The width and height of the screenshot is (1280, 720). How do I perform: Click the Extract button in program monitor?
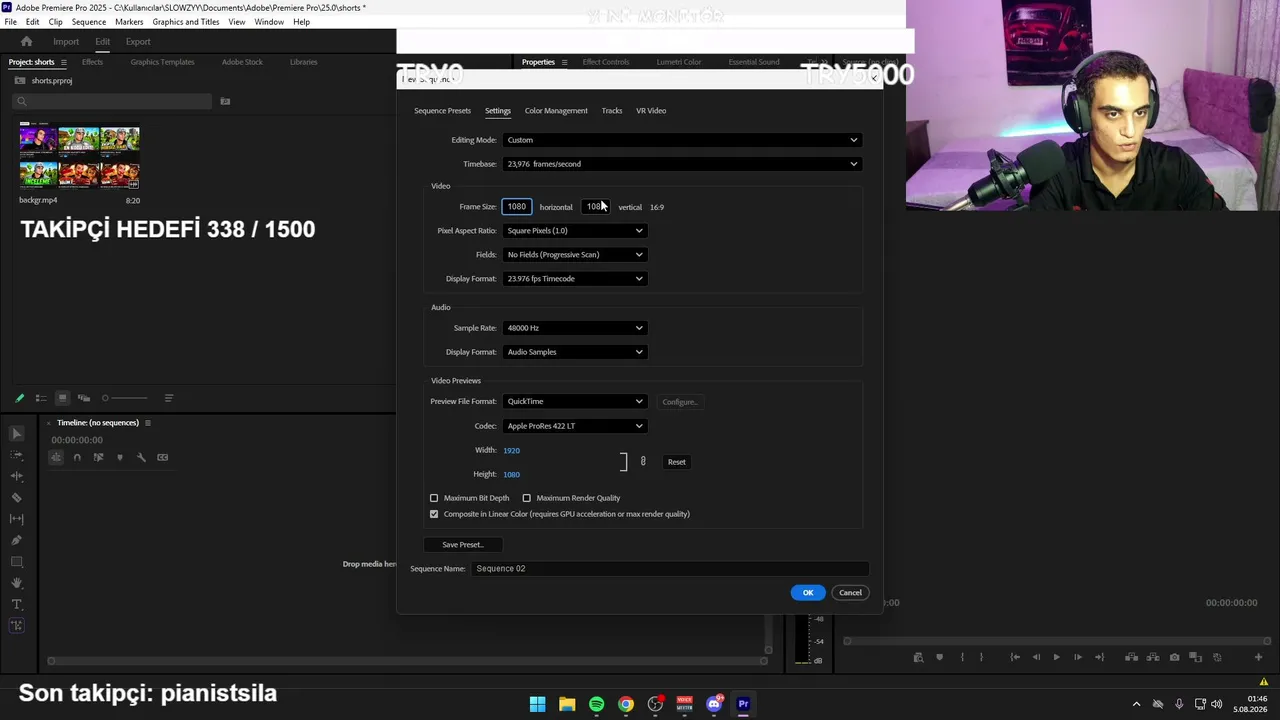[x=1153, y=657]
